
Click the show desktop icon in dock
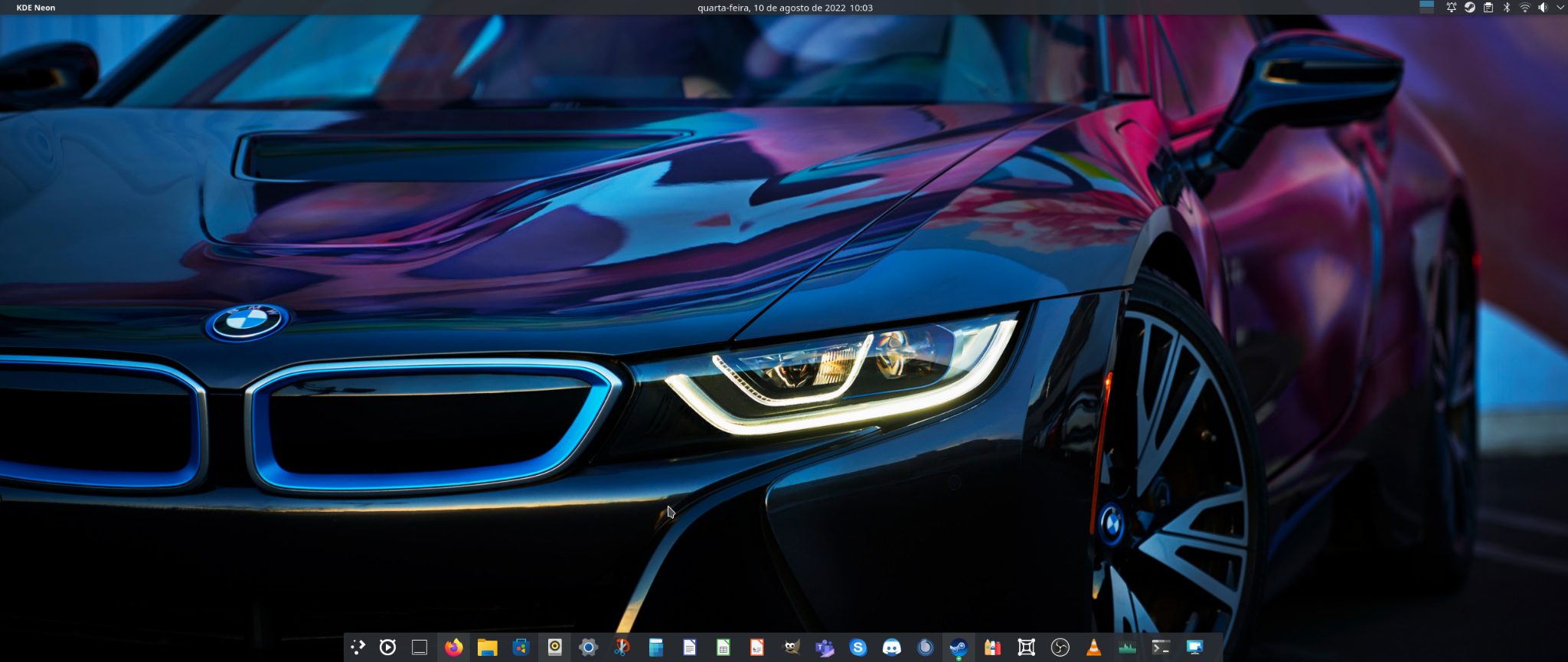point(420,647)
